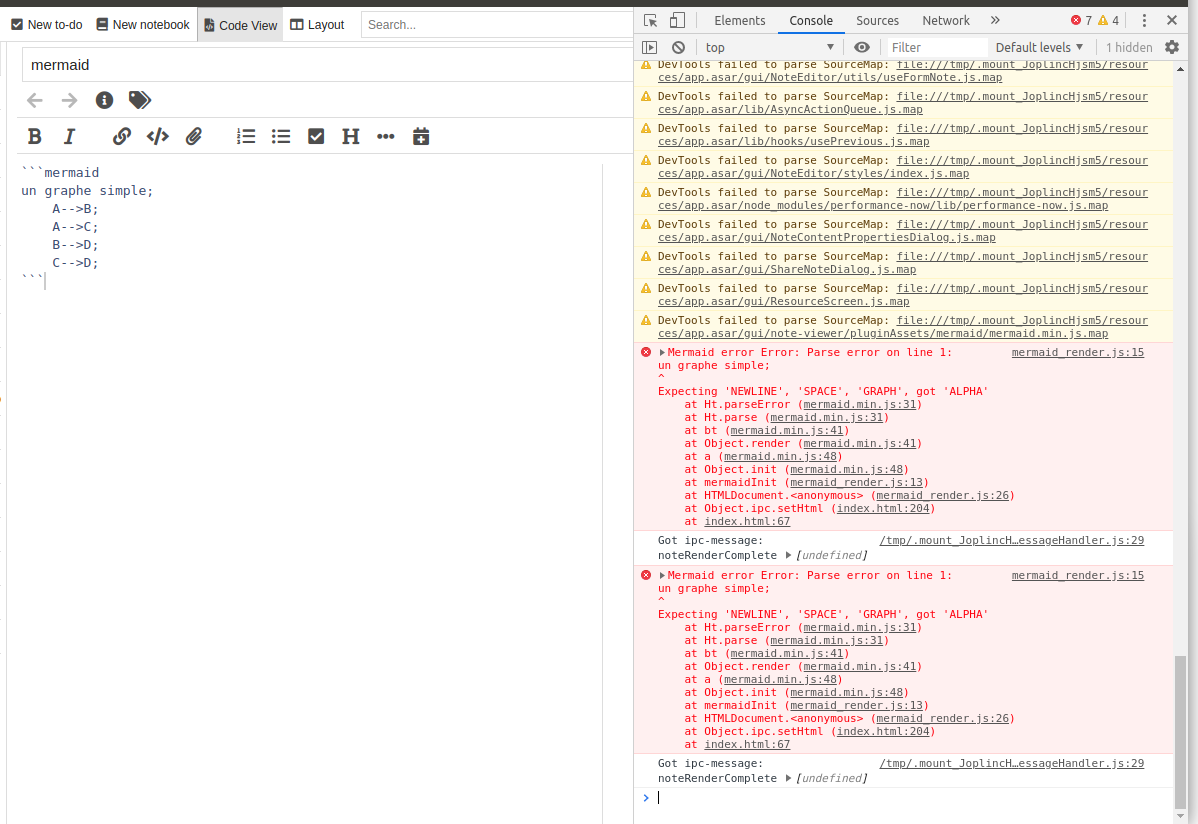Show the console sidebar icon

pyautogui.click(x=649, y=47)
